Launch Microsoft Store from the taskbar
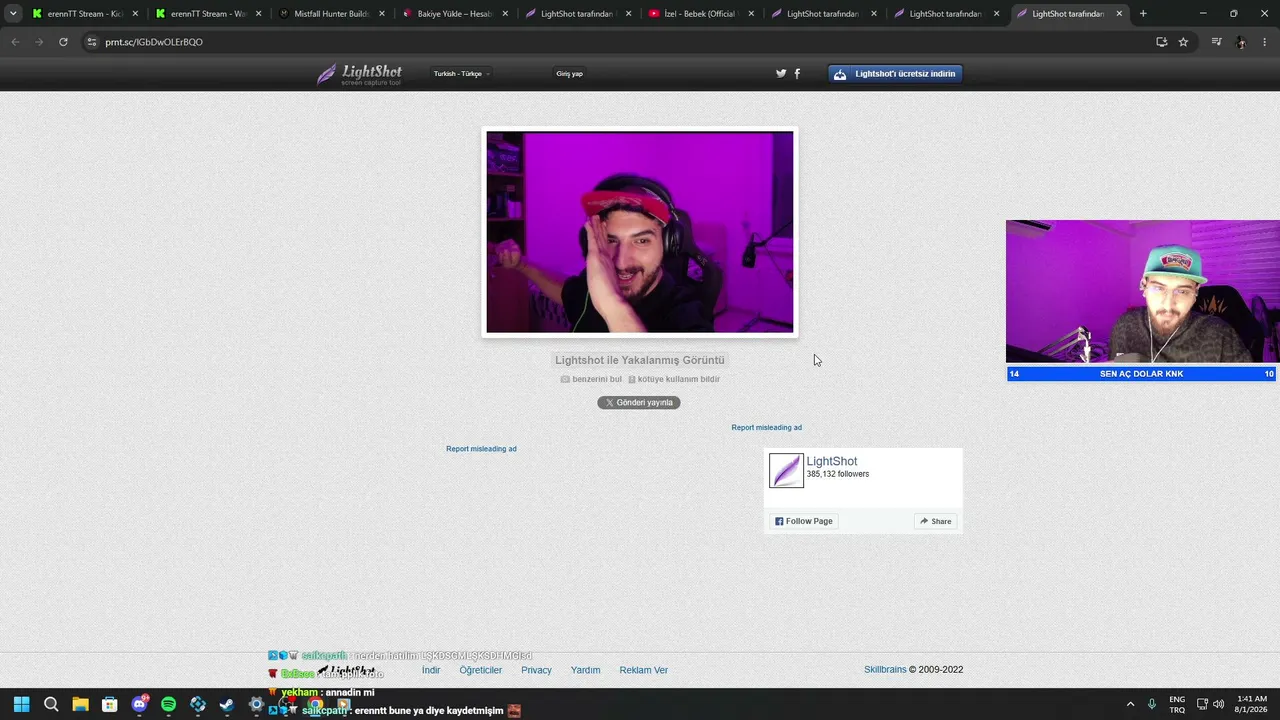Image resolution: width=1280 pixels, height=720 pixels. click(x=110, y=704)
